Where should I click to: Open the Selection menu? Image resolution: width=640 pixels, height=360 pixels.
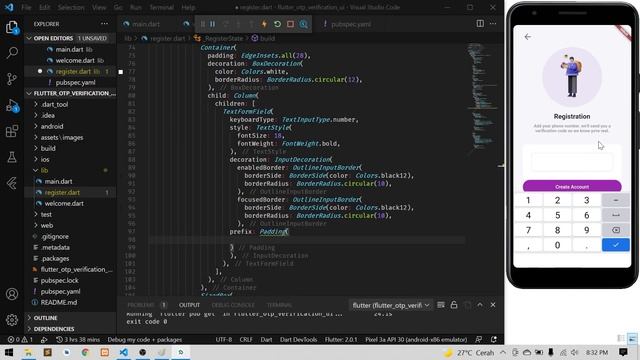[x=71, y=7]
